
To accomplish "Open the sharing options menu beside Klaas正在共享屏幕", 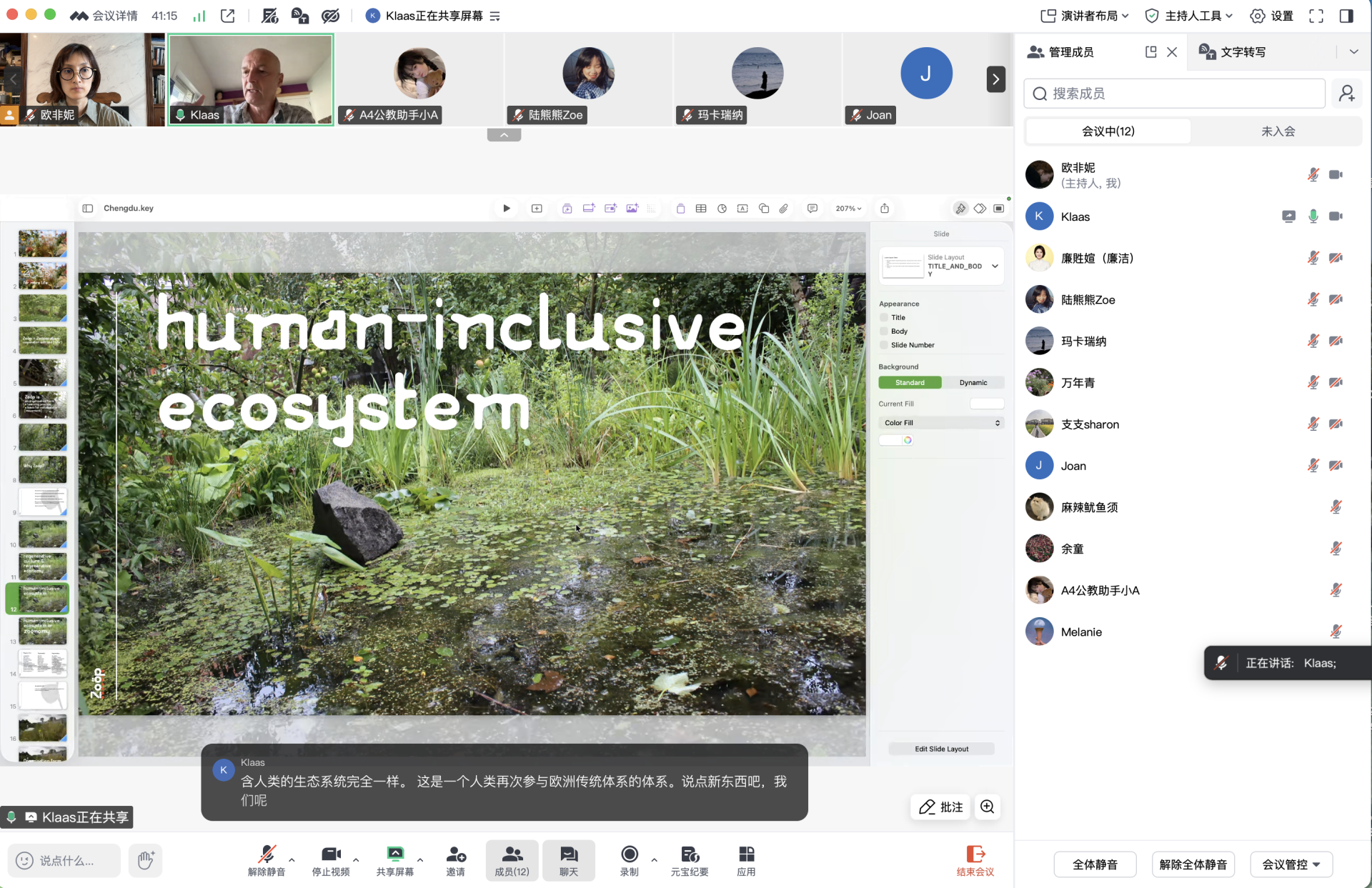I will [x=495, y=16].
